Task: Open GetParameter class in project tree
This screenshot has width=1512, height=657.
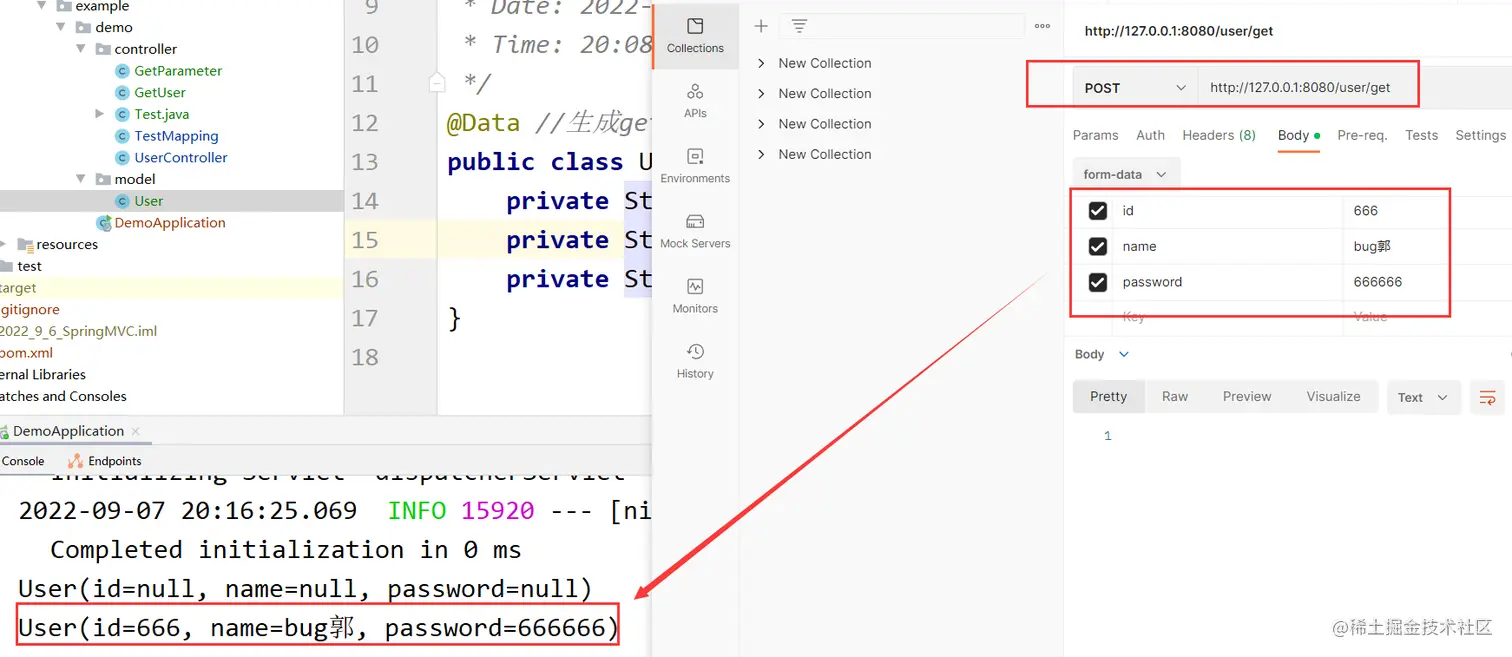Action: pyautogui.click(x=178, y=70)
